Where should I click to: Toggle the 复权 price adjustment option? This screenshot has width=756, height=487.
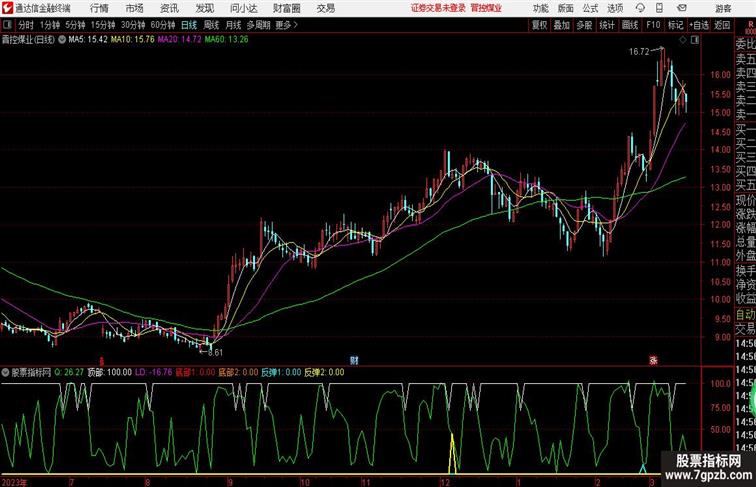[540, 25]
